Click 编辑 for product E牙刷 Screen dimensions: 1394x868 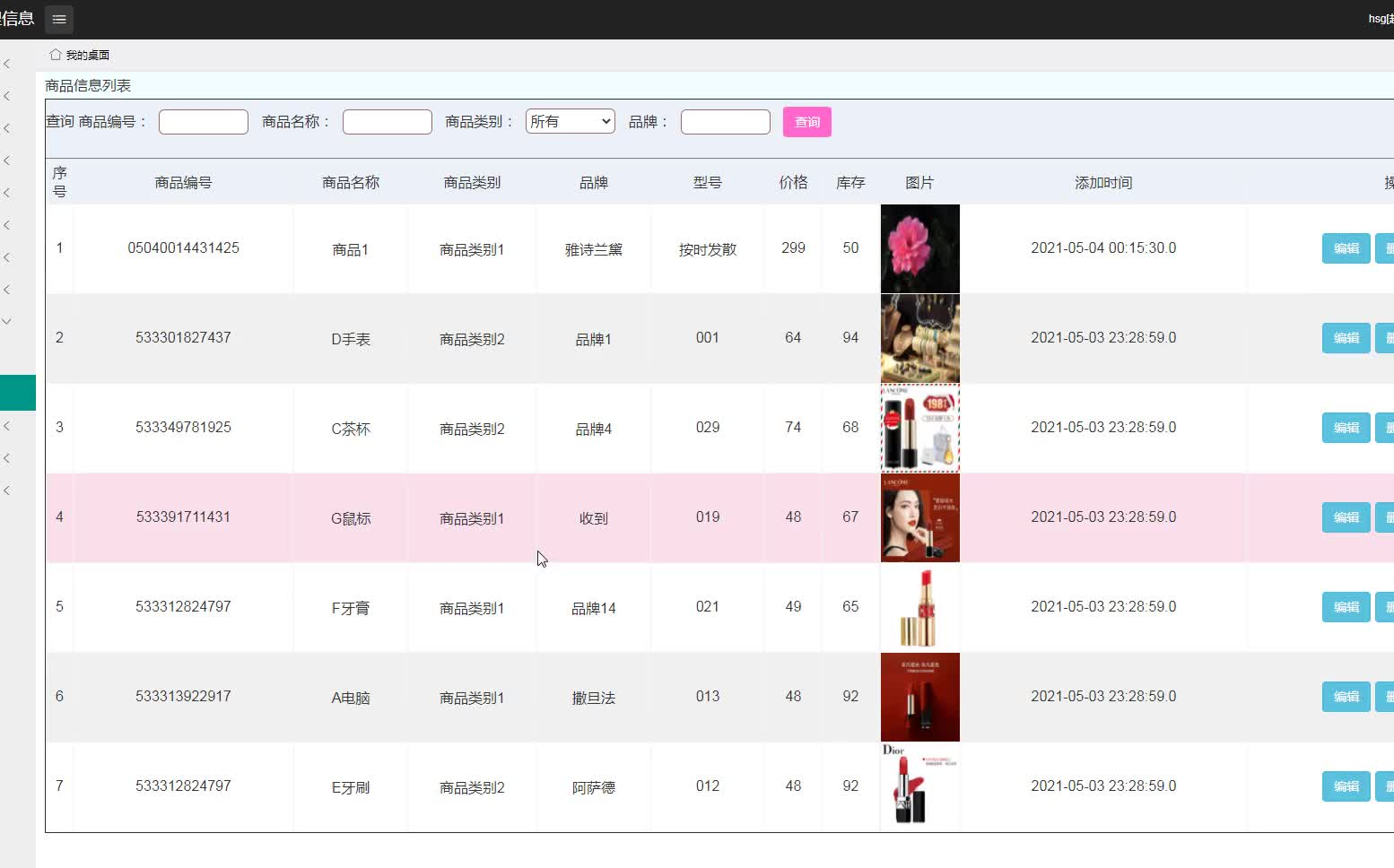point(1346,786)
